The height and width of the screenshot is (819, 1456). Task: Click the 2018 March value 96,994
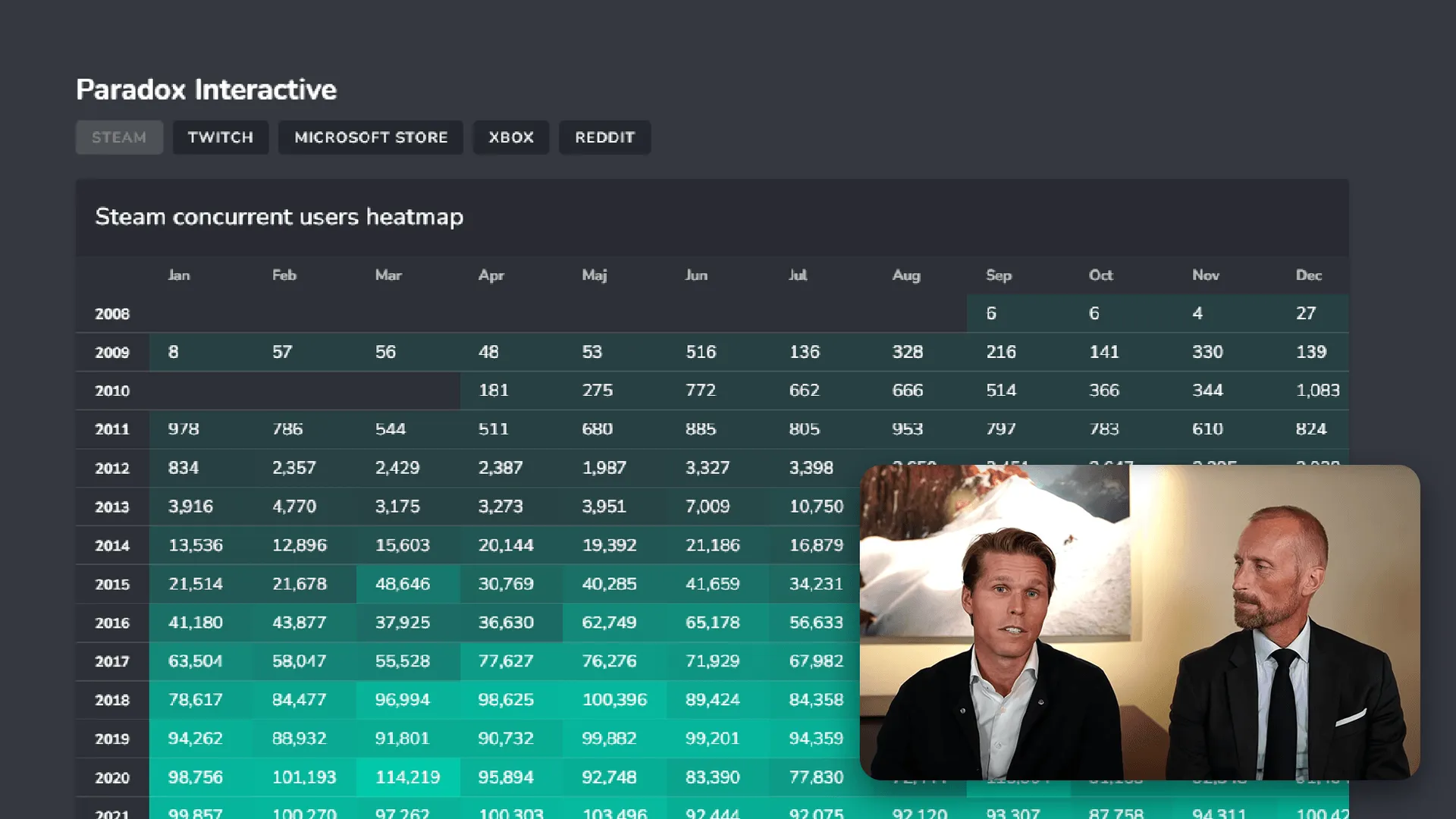pos(403,700)
